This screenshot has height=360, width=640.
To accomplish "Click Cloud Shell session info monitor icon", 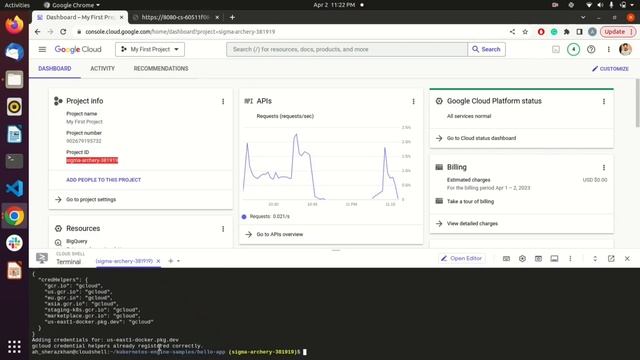I will click(x=554, y=258).
